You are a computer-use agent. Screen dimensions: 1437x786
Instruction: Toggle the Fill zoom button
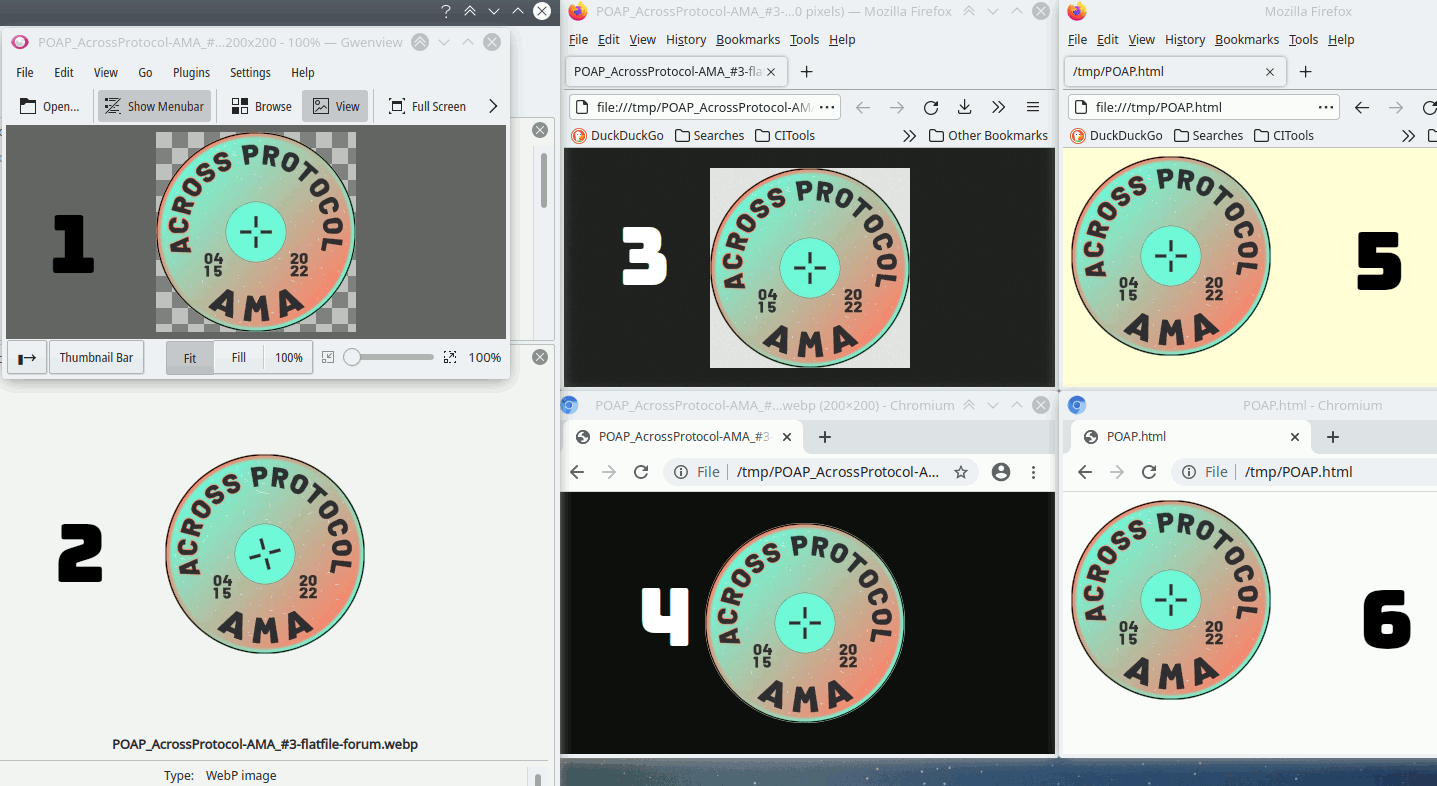(x=239, y=357)
